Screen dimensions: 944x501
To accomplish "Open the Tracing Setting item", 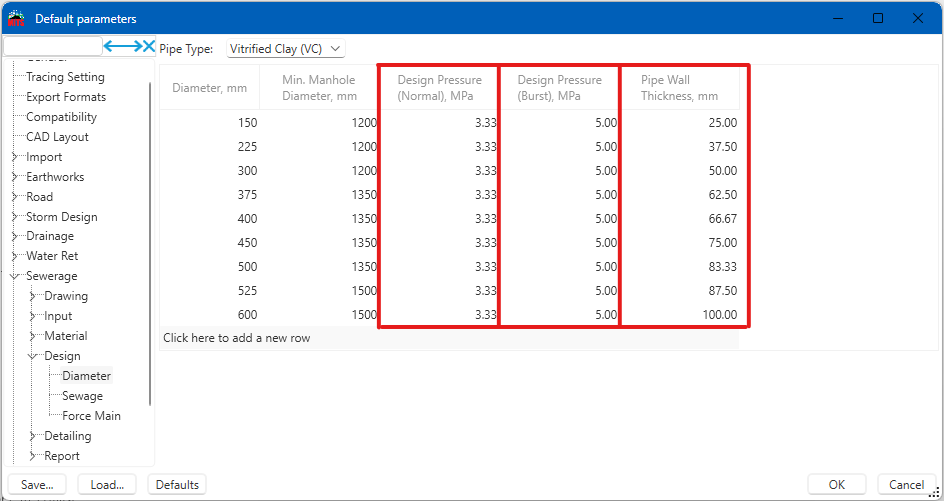I will click(65, 77).
